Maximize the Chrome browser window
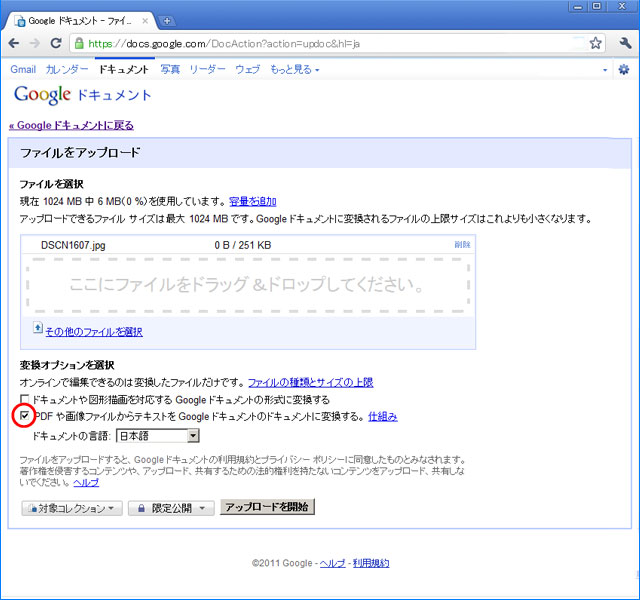Screen dimensions: 640x600 pyautogui.click(x=597, y=7)
